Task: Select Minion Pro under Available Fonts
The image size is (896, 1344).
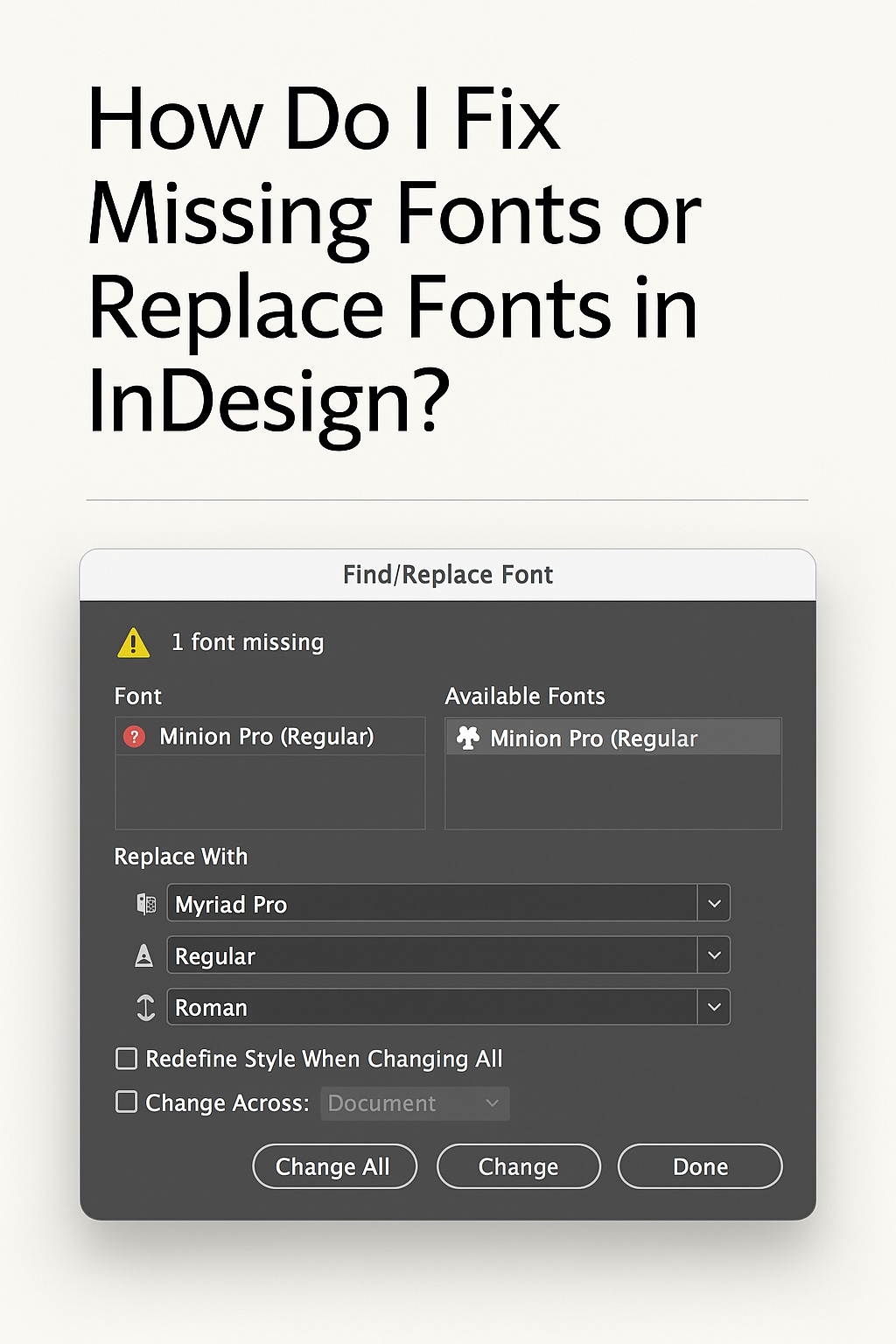Action: [595, 738]
